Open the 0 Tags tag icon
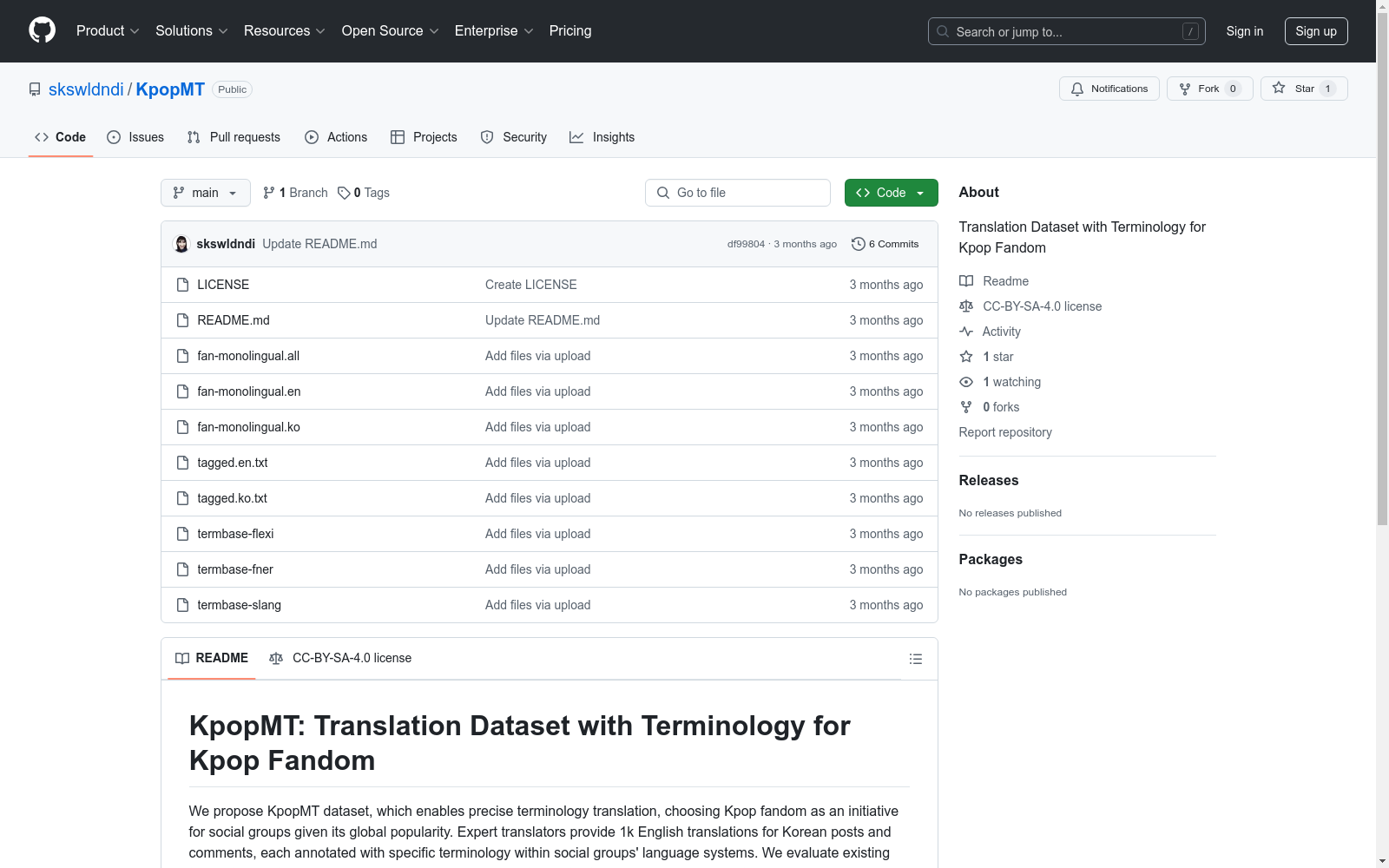The image size is (1389, 868). pyautogui.click(x=344, y=193)
